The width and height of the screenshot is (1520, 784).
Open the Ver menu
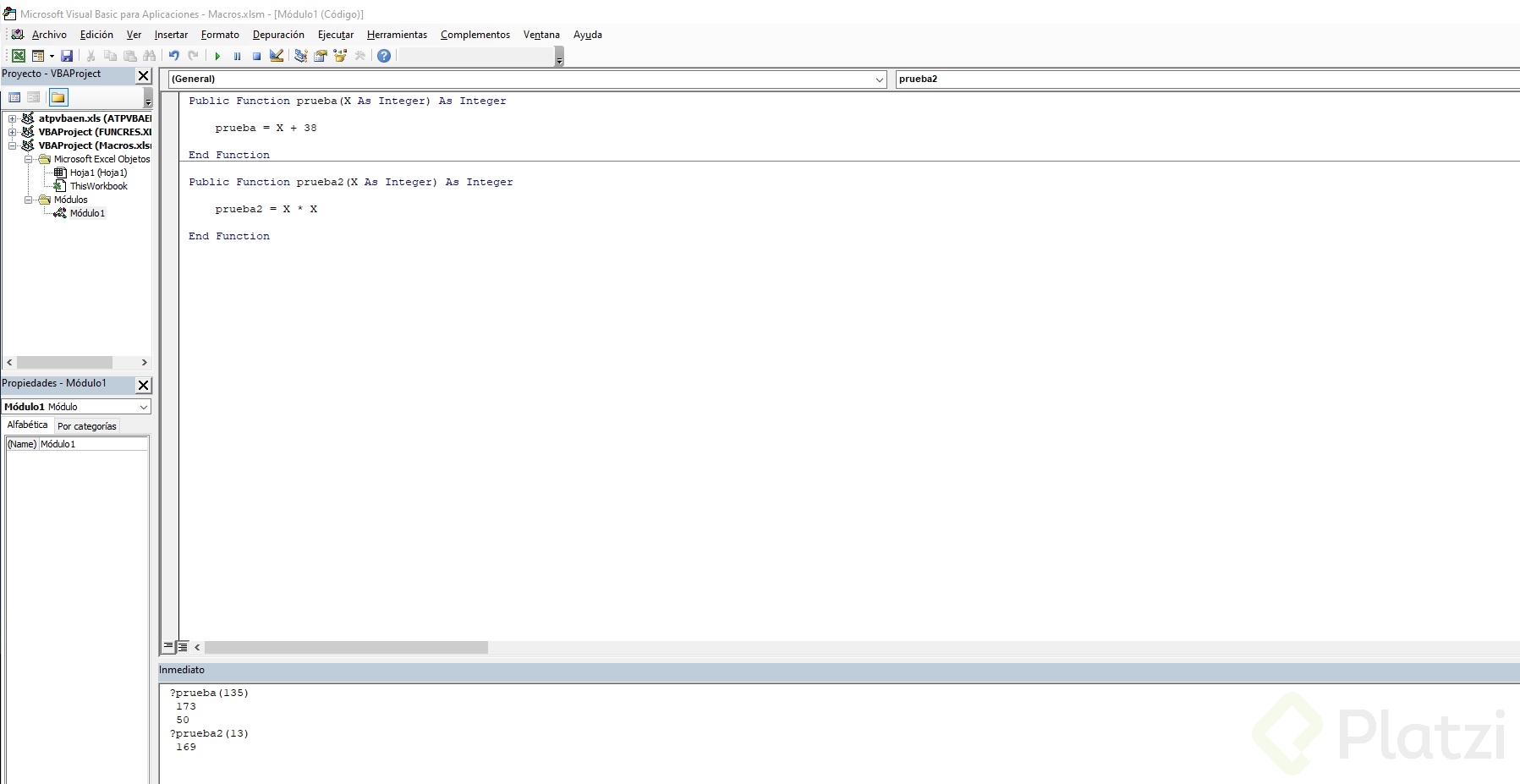(x=134, y=35)
